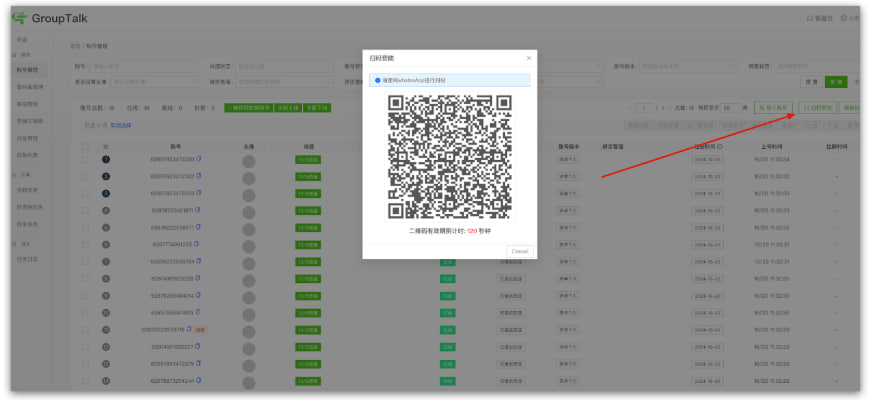This screenshot has height=408, width=884.
Task: Click the green tag in row ID 2
Action: (x=308, y=176)
